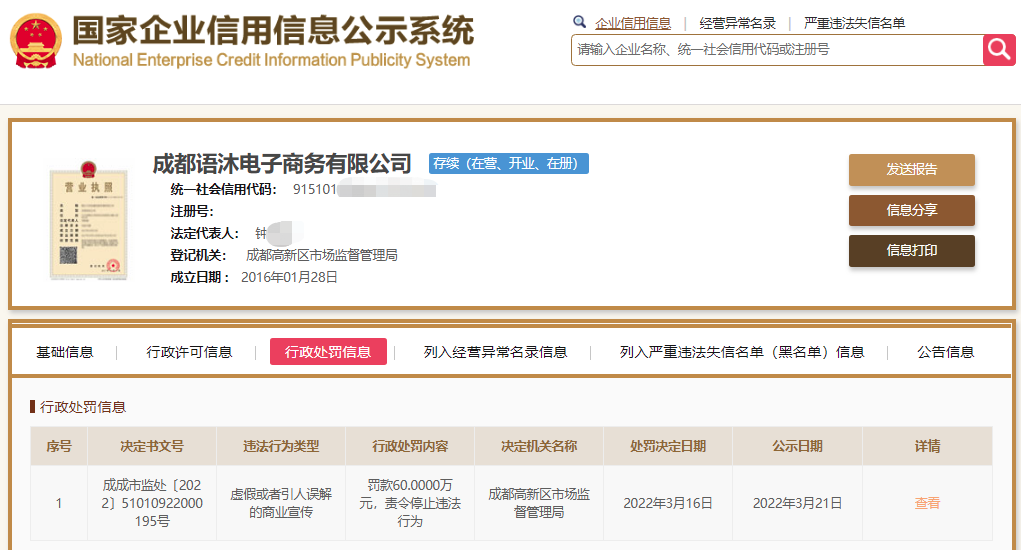Click the small magnifier icon beside 企业信用信息
The height and width of the screenshot is (550, 1021).
click(x=580, y=22)
